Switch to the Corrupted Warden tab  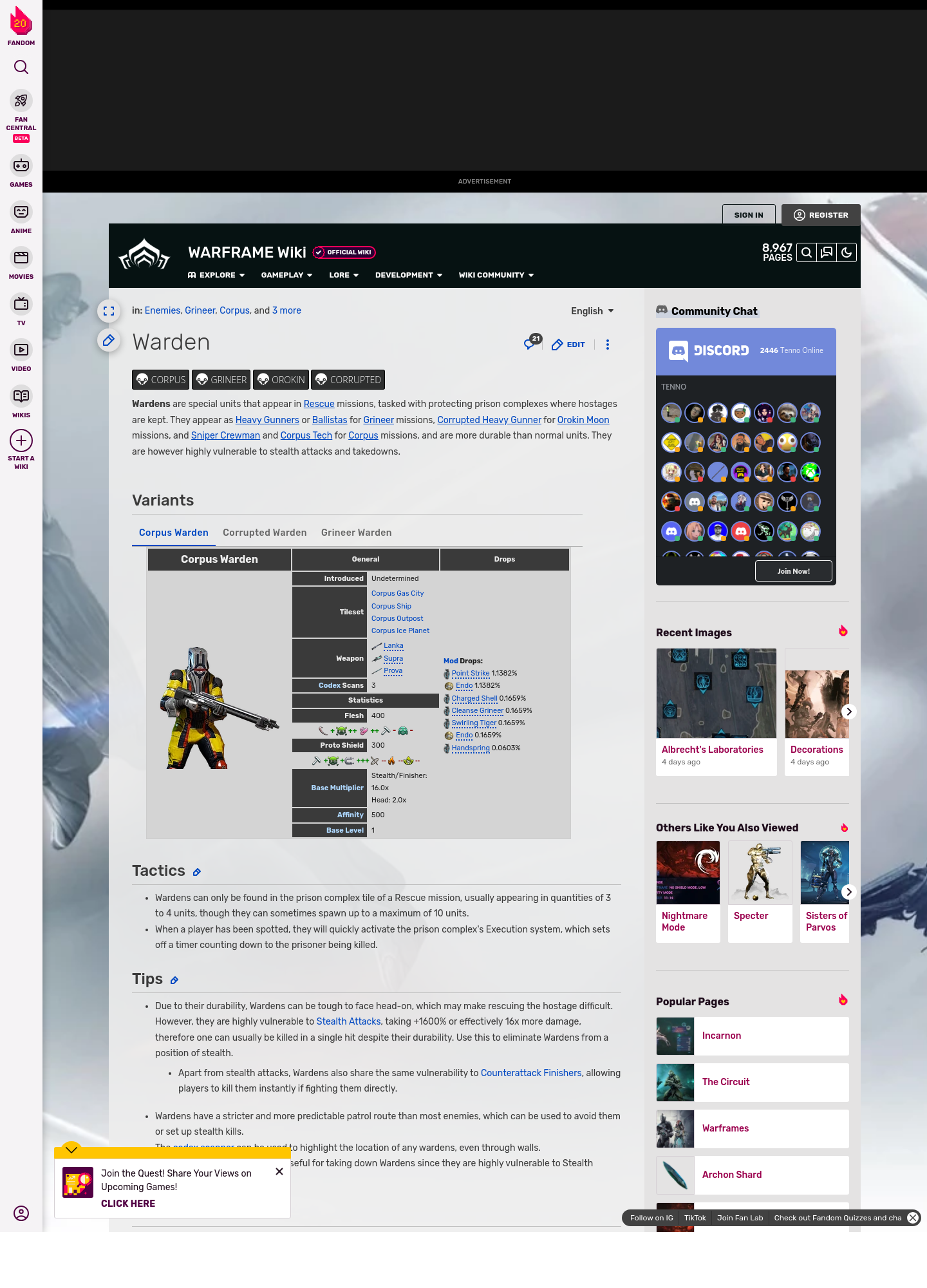265,533
